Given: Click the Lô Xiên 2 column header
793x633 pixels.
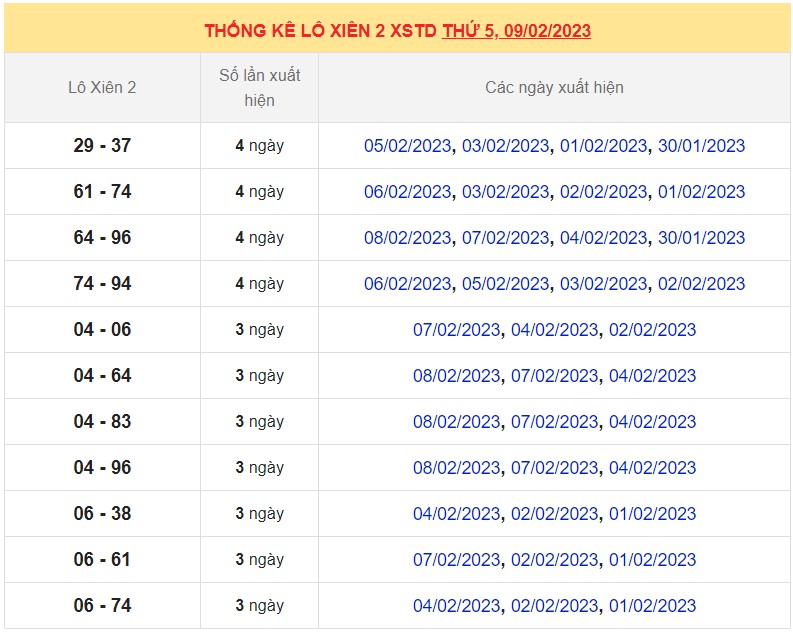Looking at the screenshot, I should (102, 88).
